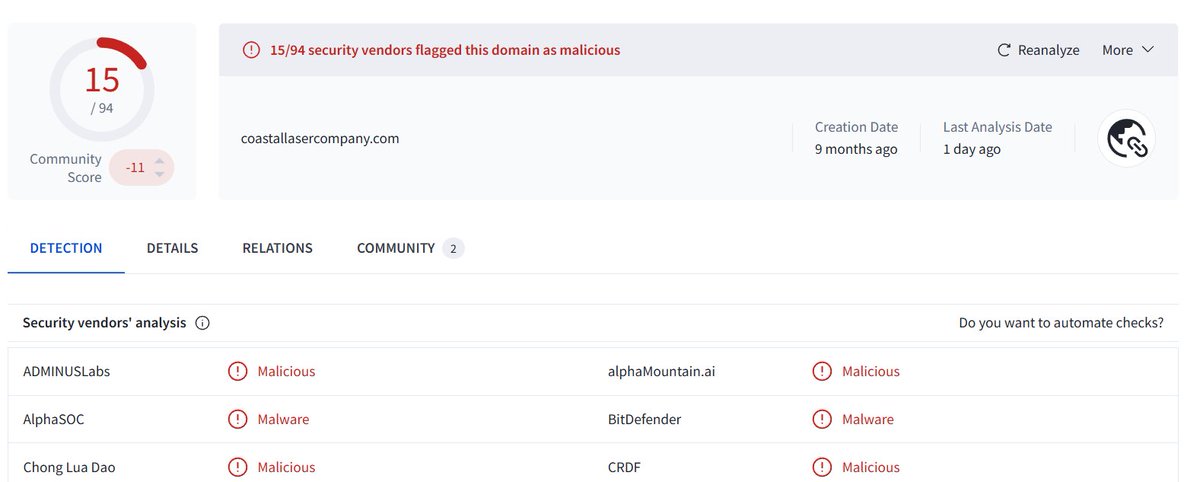The image size is (1200, 482).
Task: Click Last Analysis Date value '1 day ago'
Action: point(972,149)
